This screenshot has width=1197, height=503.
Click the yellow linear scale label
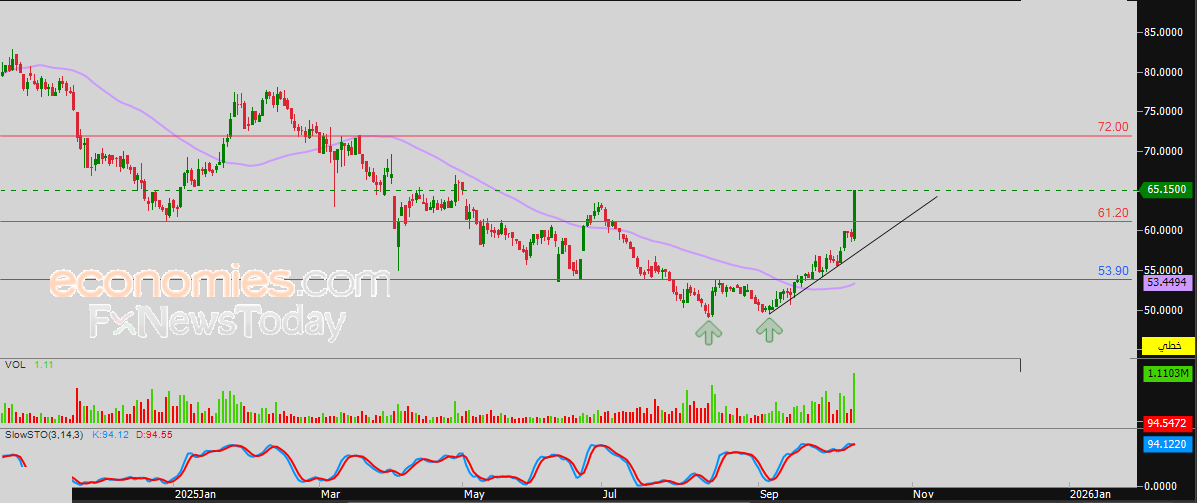click(x=1168, y=346)
